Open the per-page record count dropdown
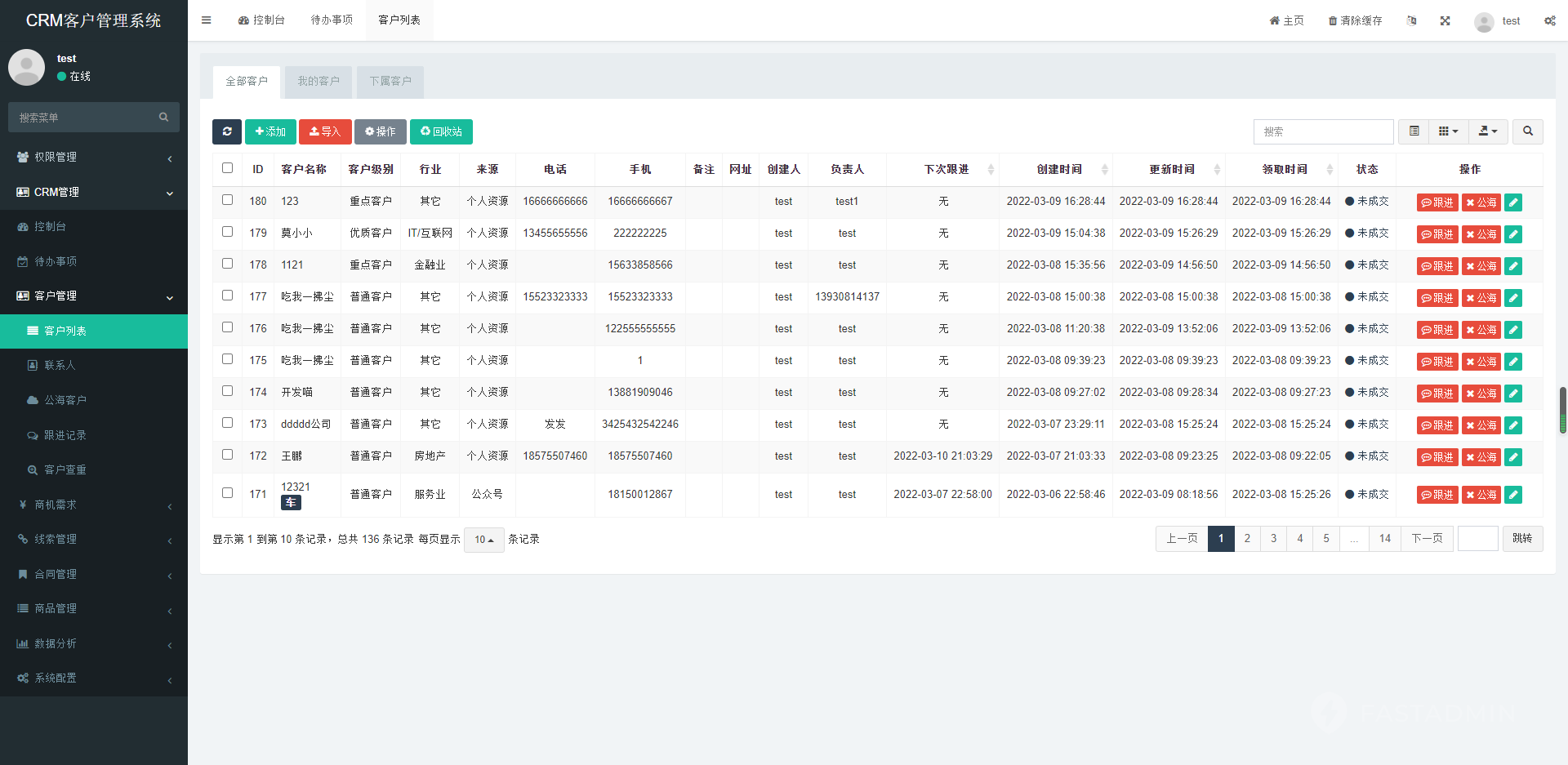The width and height of the screenshot is (1568, 765). 483,540
